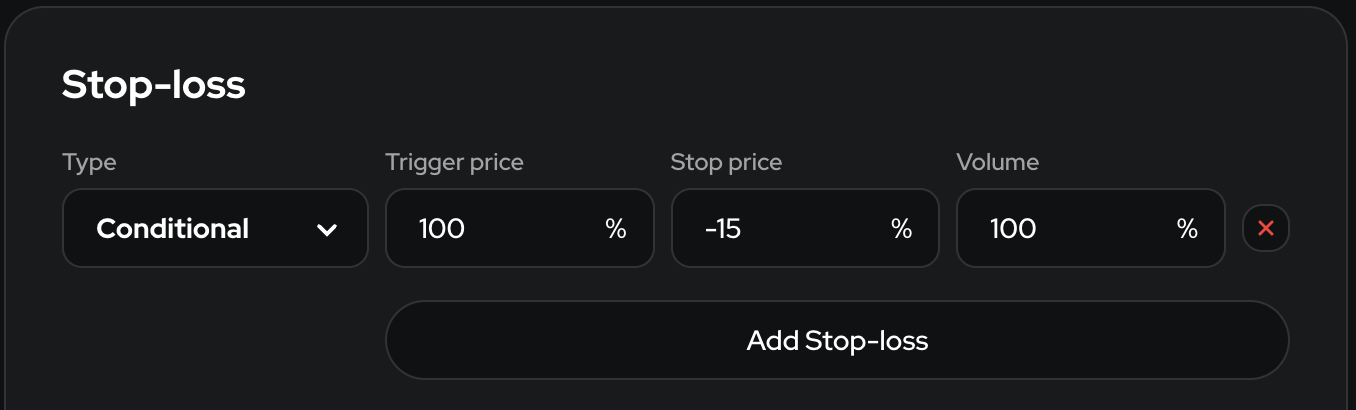The width and height of the screenshot is (1356, 410).
Task: Open the Type dropdown set to Conditional
Action: point(215,229)
